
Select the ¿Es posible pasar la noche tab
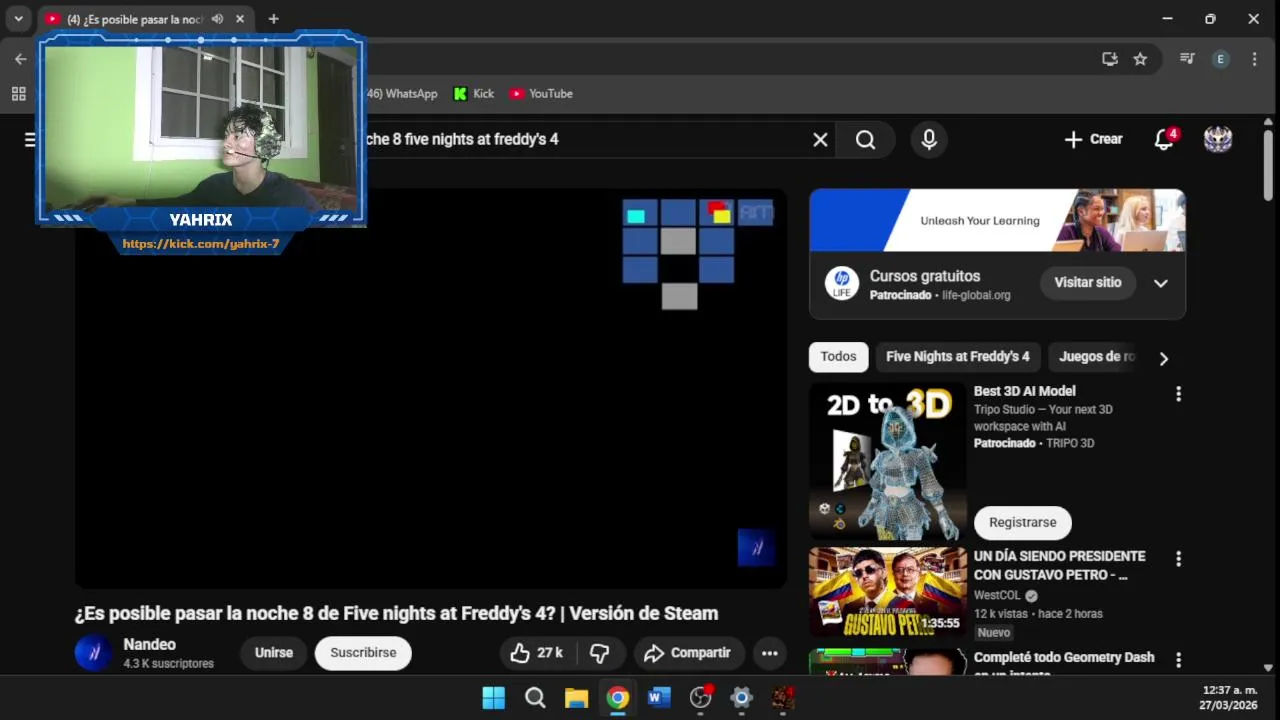coord(134,19)
